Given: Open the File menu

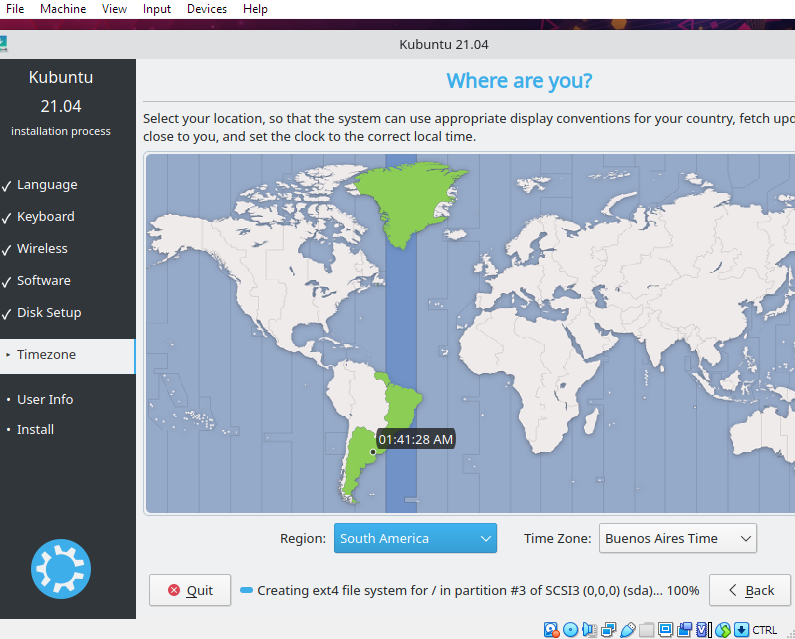Looking at the screenshot, I should click(x=15, y=9).
